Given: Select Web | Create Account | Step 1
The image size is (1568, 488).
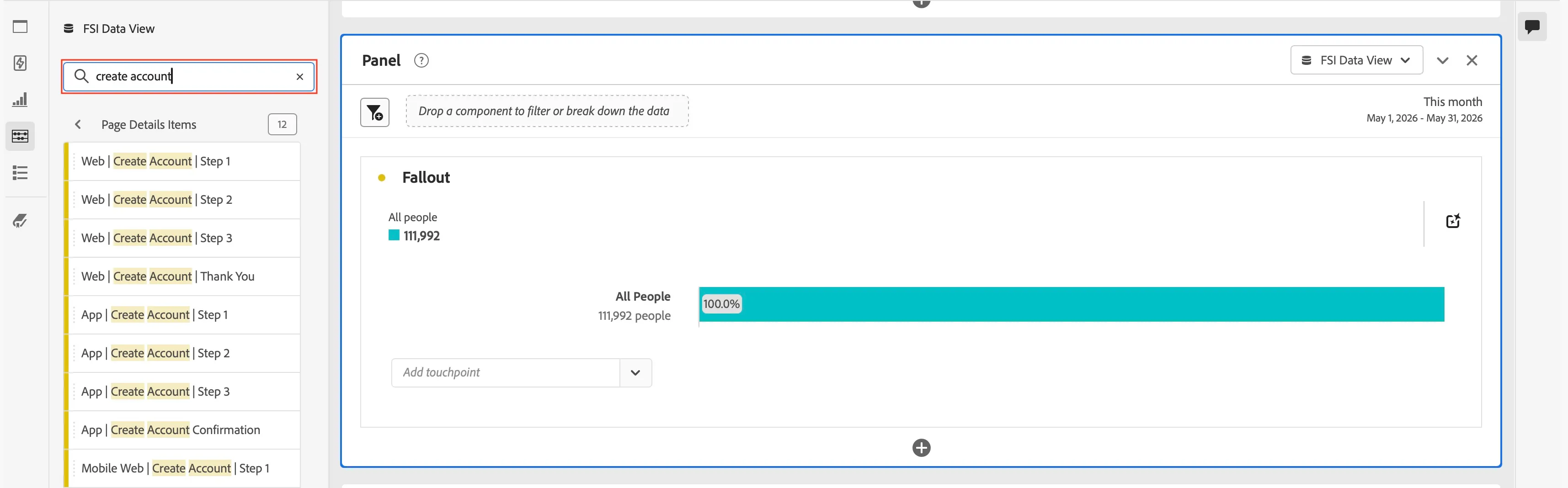Looking at the screenshot, I should tap(182, 161).
